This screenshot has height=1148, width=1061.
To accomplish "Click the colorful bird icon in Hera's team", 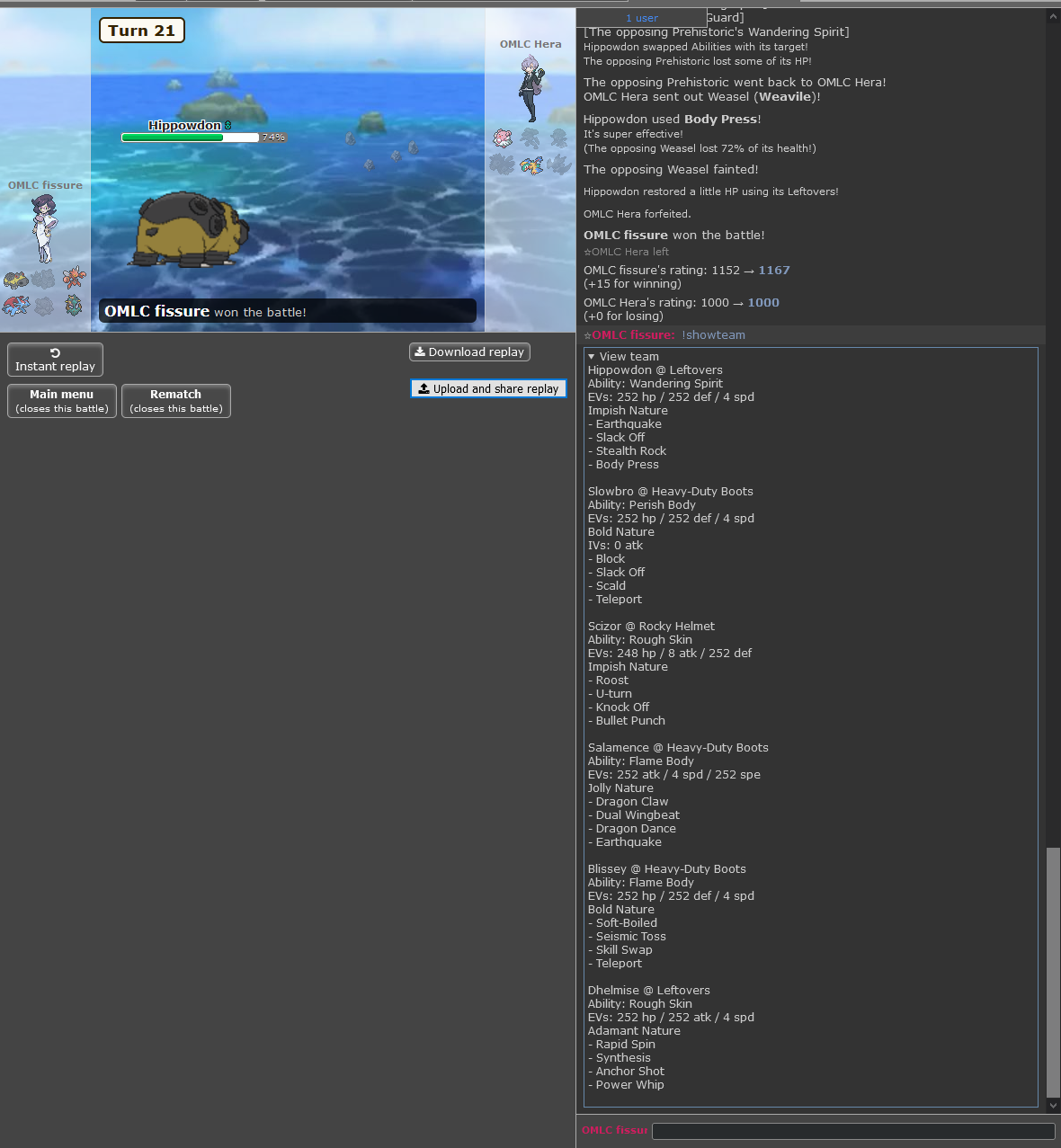I will pos(531,165).
